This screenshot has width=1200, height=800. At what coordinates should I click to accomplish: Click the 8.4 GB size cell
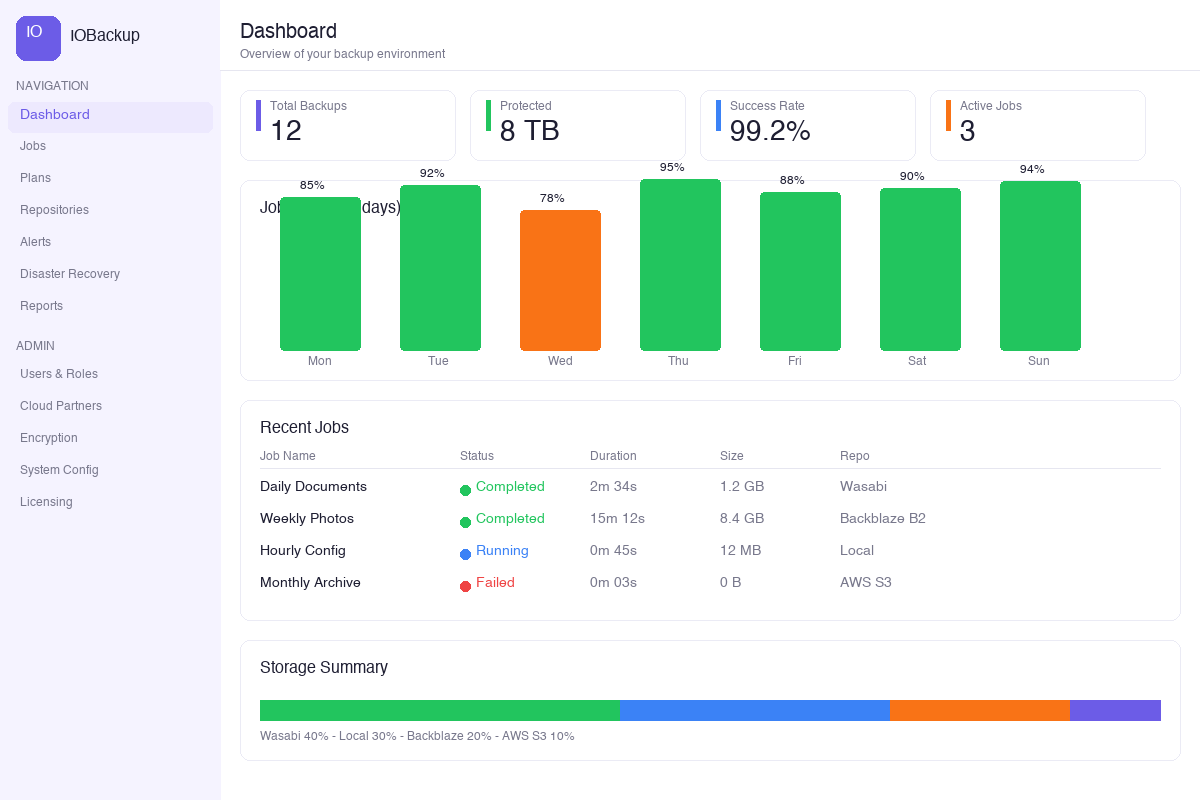(x=742, y=519)
